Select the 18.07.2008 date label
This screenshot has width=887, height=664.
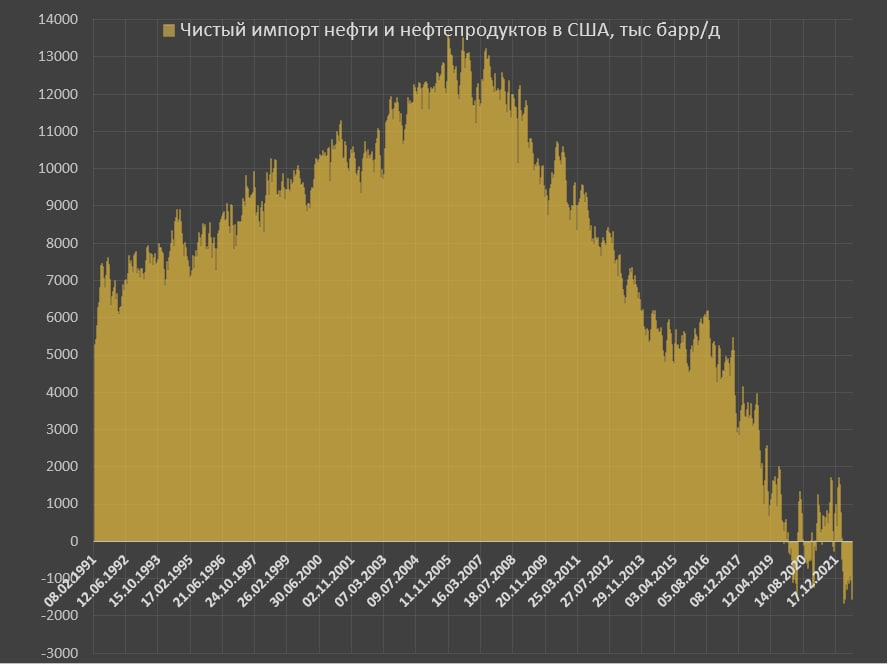click(x=489, y=581)
